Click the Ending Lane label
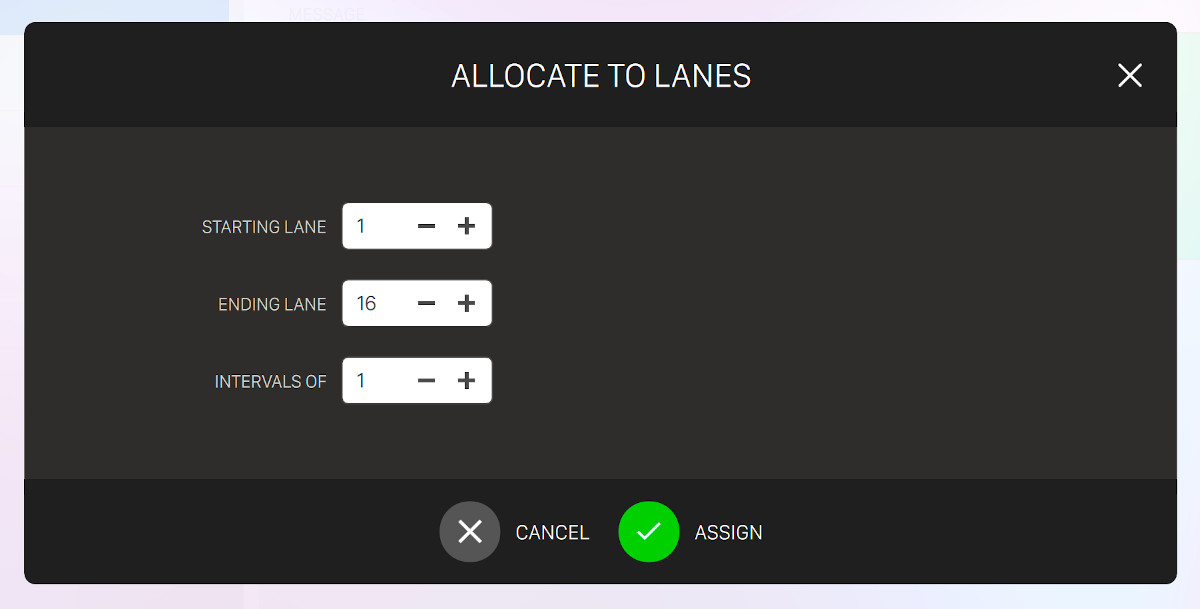This screenshot has height=609, width=1200. pyautogui.click(x=272, y=304)
